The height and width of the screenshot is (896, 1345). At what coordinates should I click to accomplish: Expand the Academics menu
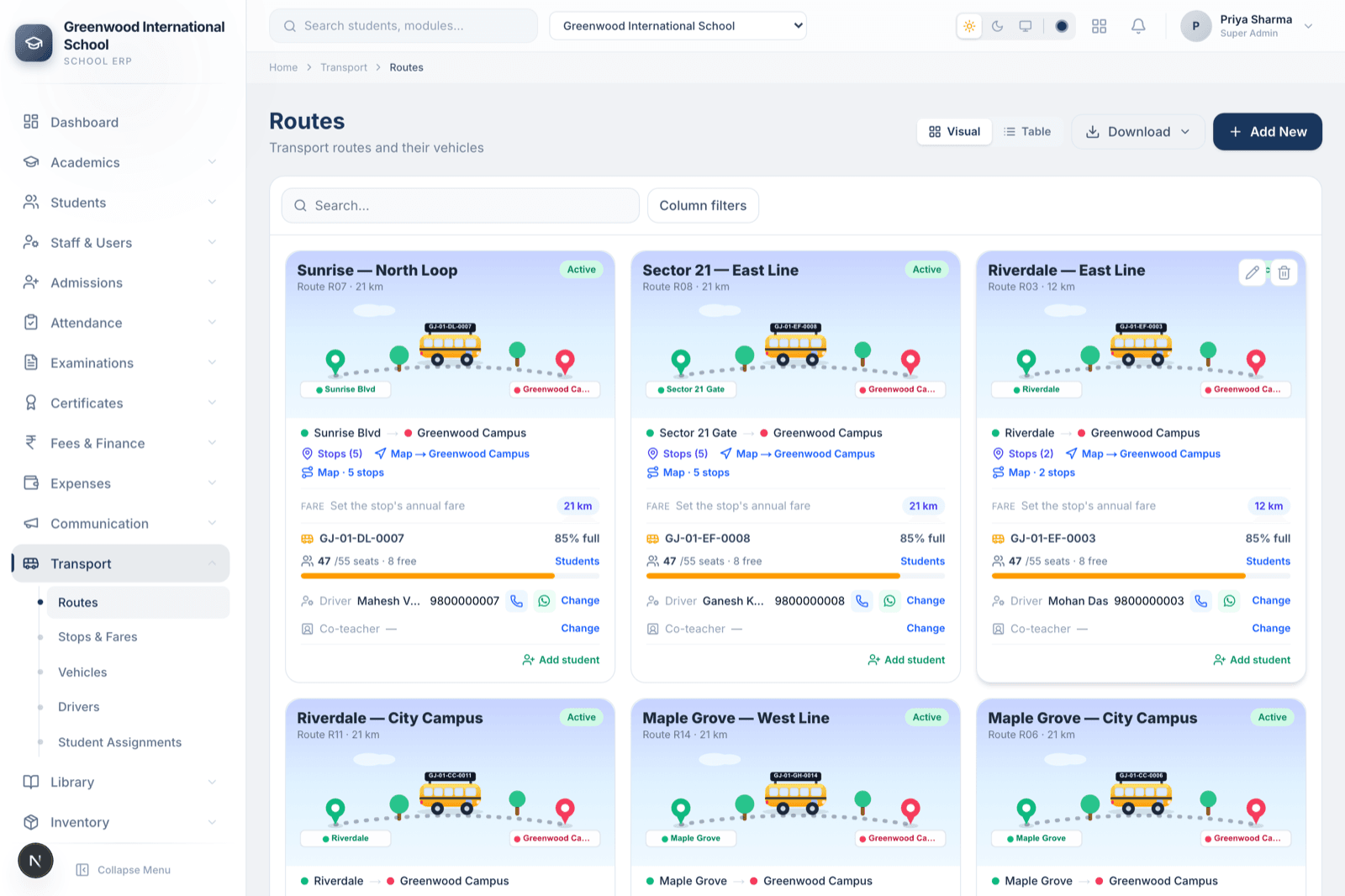[x=121, y=162]
